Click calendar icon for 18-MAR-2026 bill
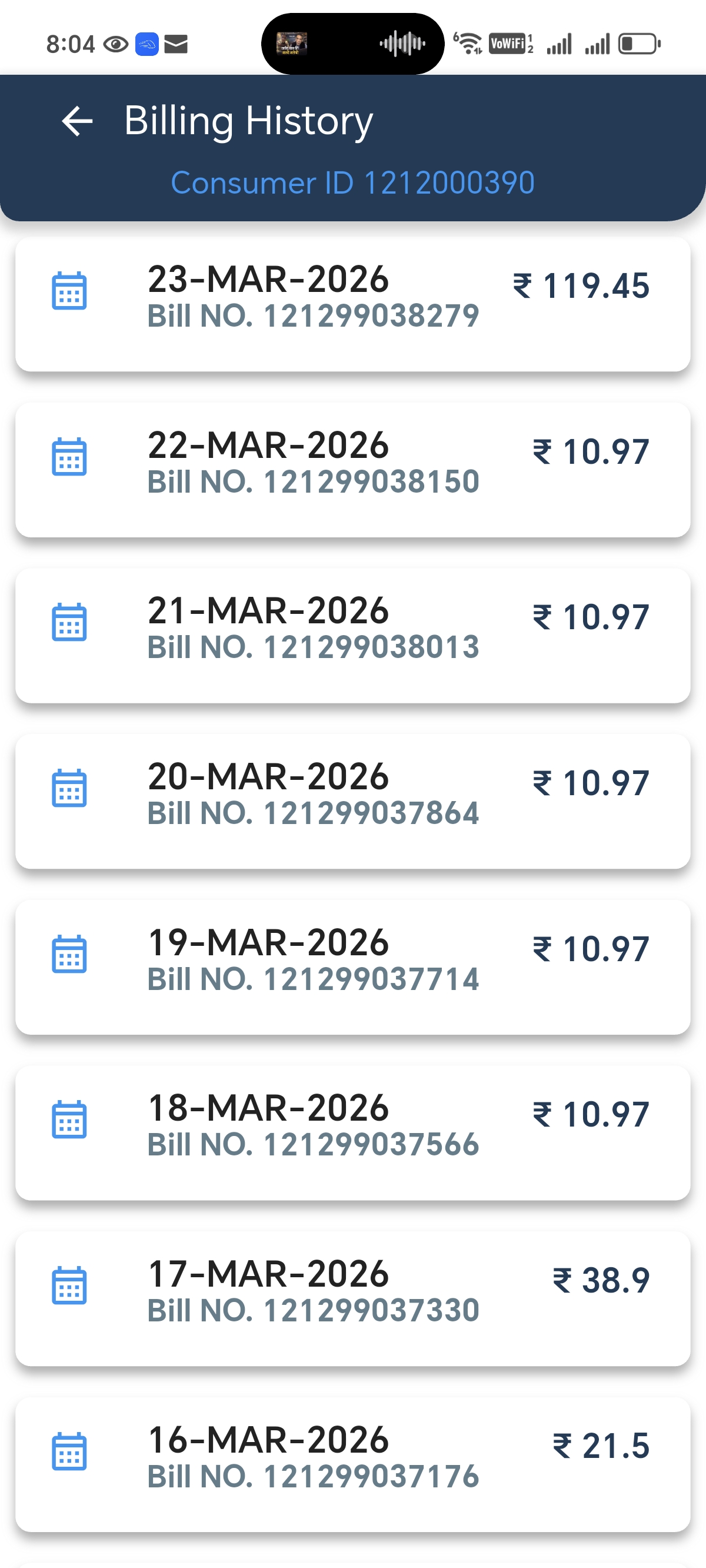This screenshot has width=706, height=1568. click(x=69, y=1119)
